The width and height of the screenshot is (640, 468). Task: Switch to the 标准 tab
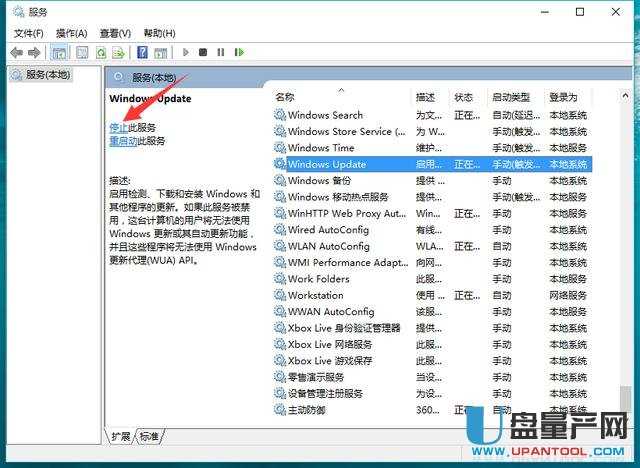pyautogui.click(x=149, y=436)
